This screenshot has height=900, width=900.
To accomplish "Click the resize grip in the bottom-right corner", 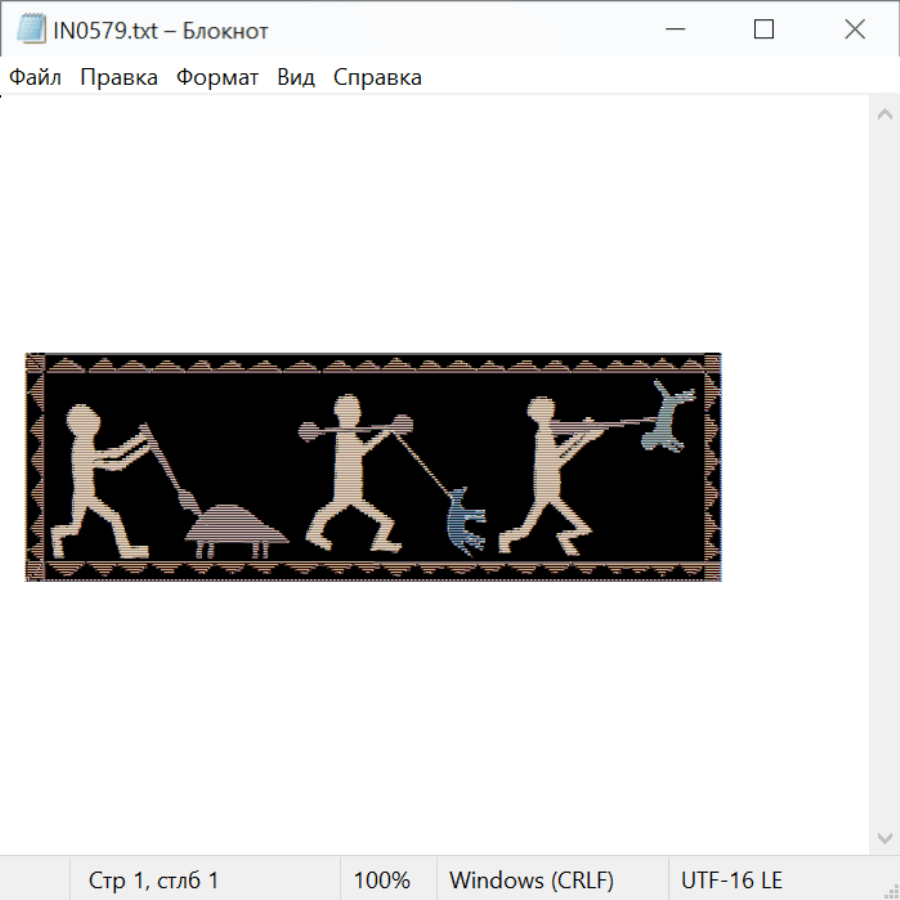I will pos(890,890).
